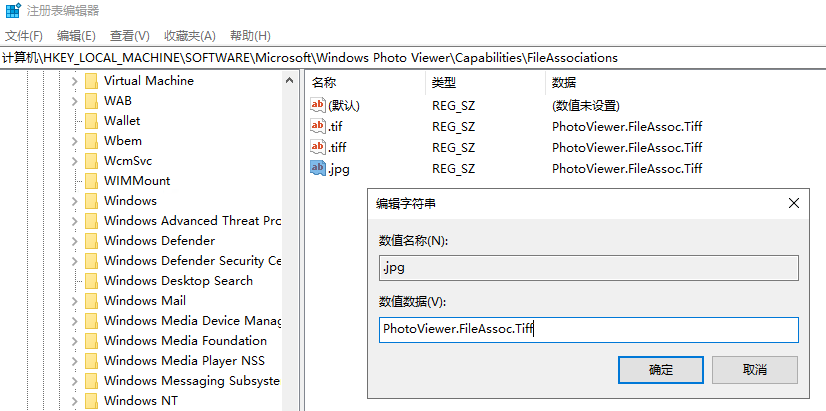Click the Wallet folder icon
Image resolution: width=826 pixels, height=411 pixels.
pyautogui.click(x=91, y=121)
